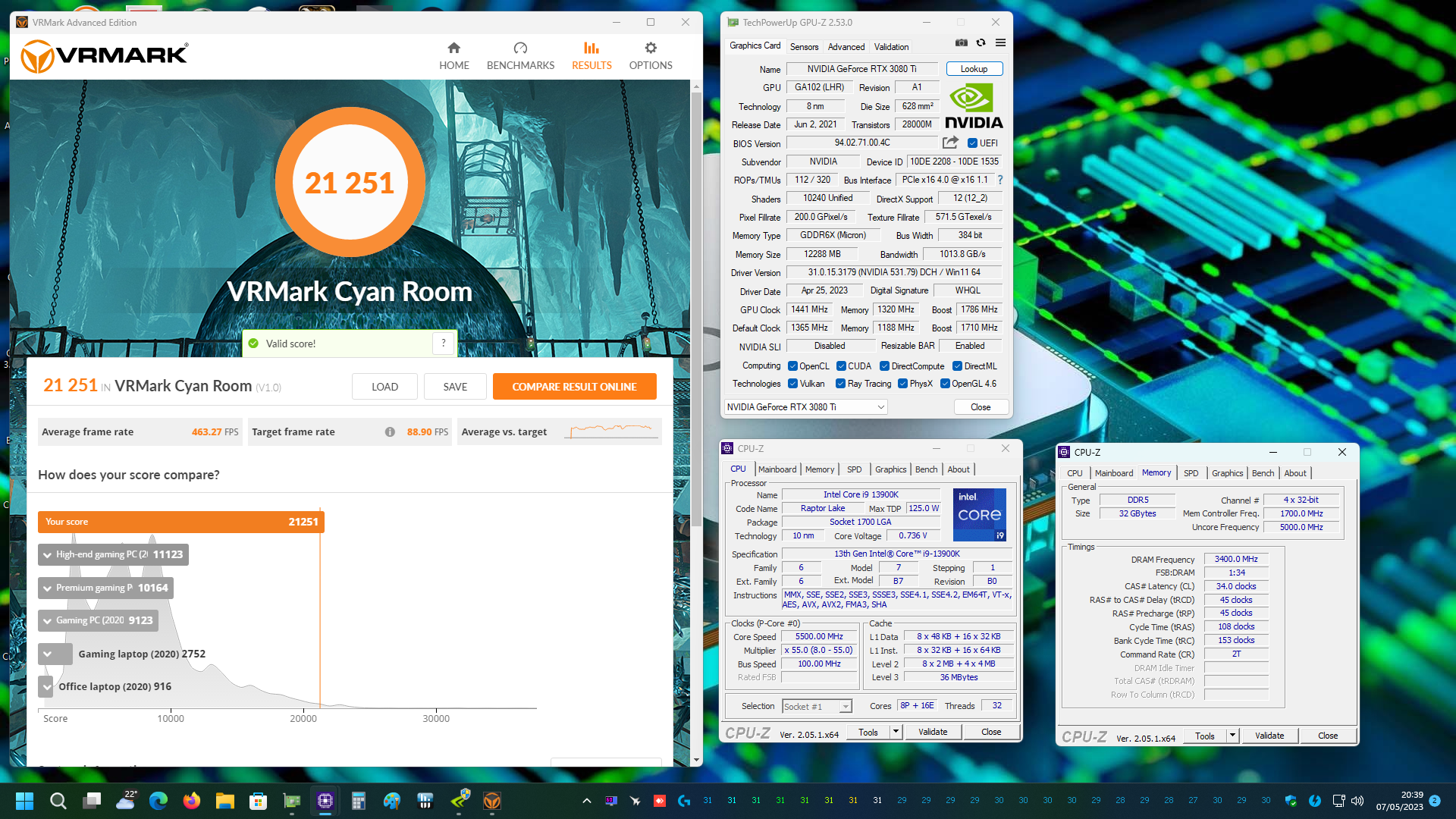Expand Premium gaming PC comparison
The width and height of the screenshot is (1456, 819).
pyautogui.click(x=48, y=588)
